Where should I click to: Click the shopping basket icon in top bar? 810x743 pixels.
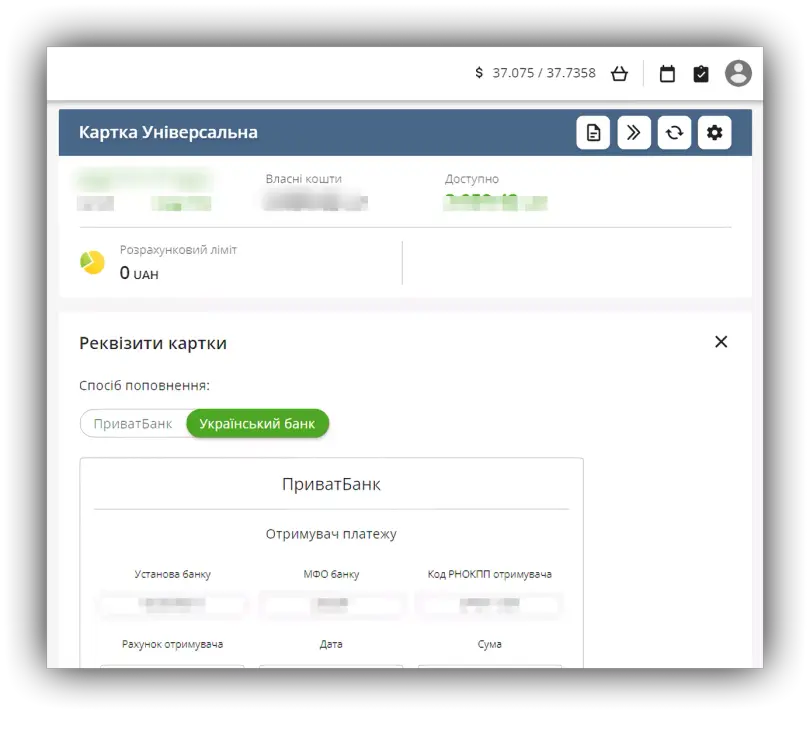tap(619, 73)
